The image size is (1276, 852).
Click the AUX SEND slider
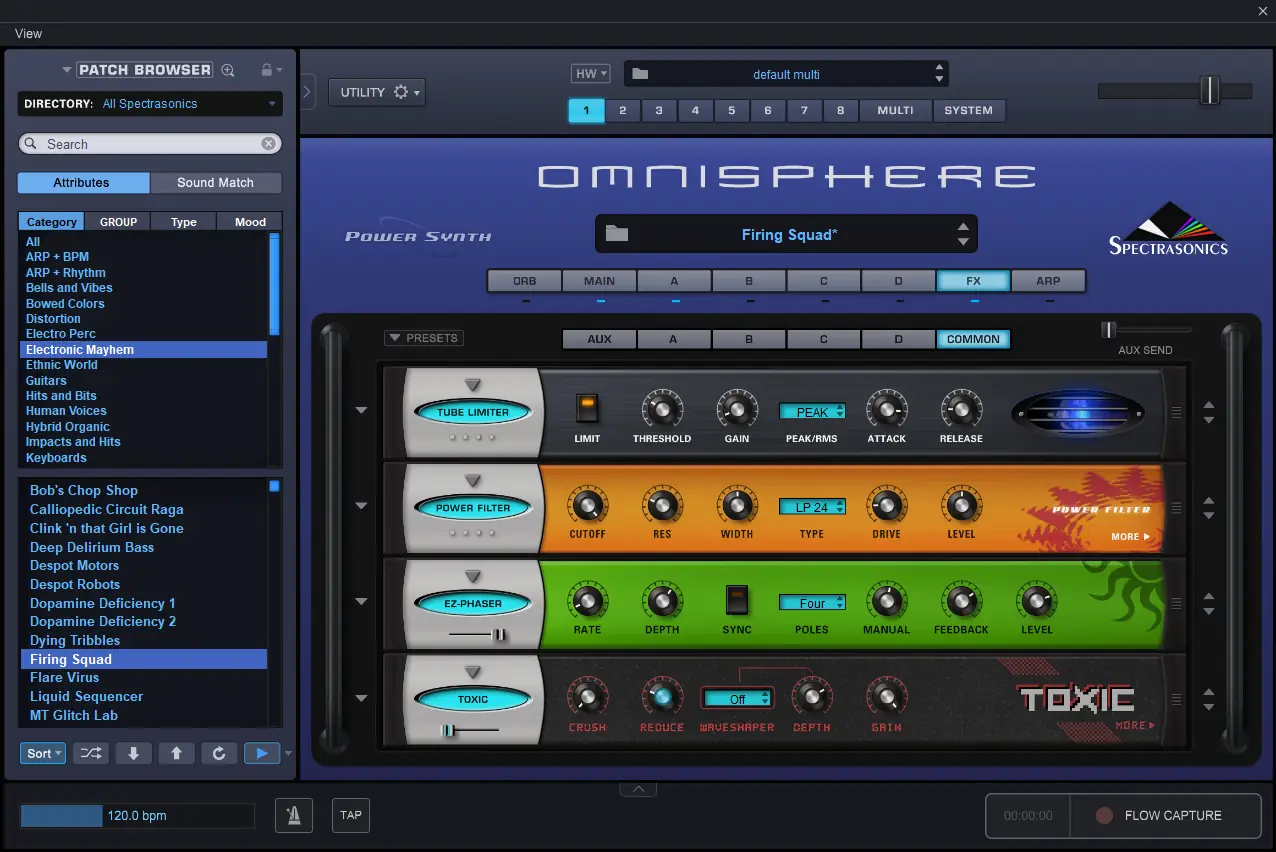(x=1146, y=329)
